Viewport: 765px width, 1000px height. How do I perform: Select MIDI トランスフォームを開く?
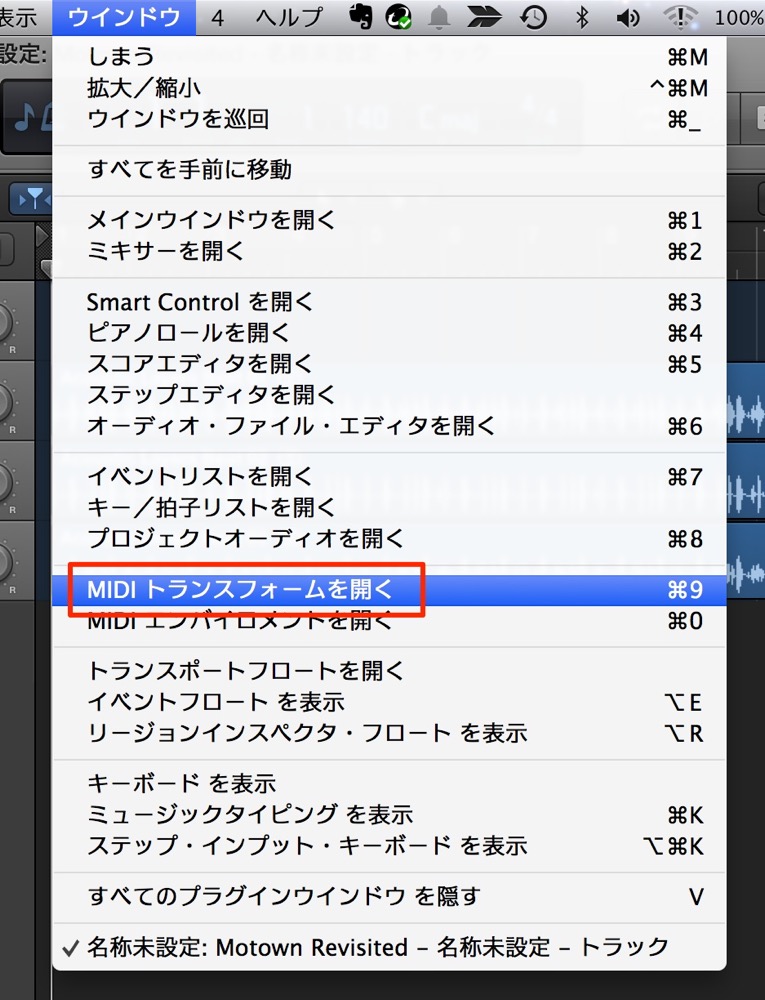389,589
